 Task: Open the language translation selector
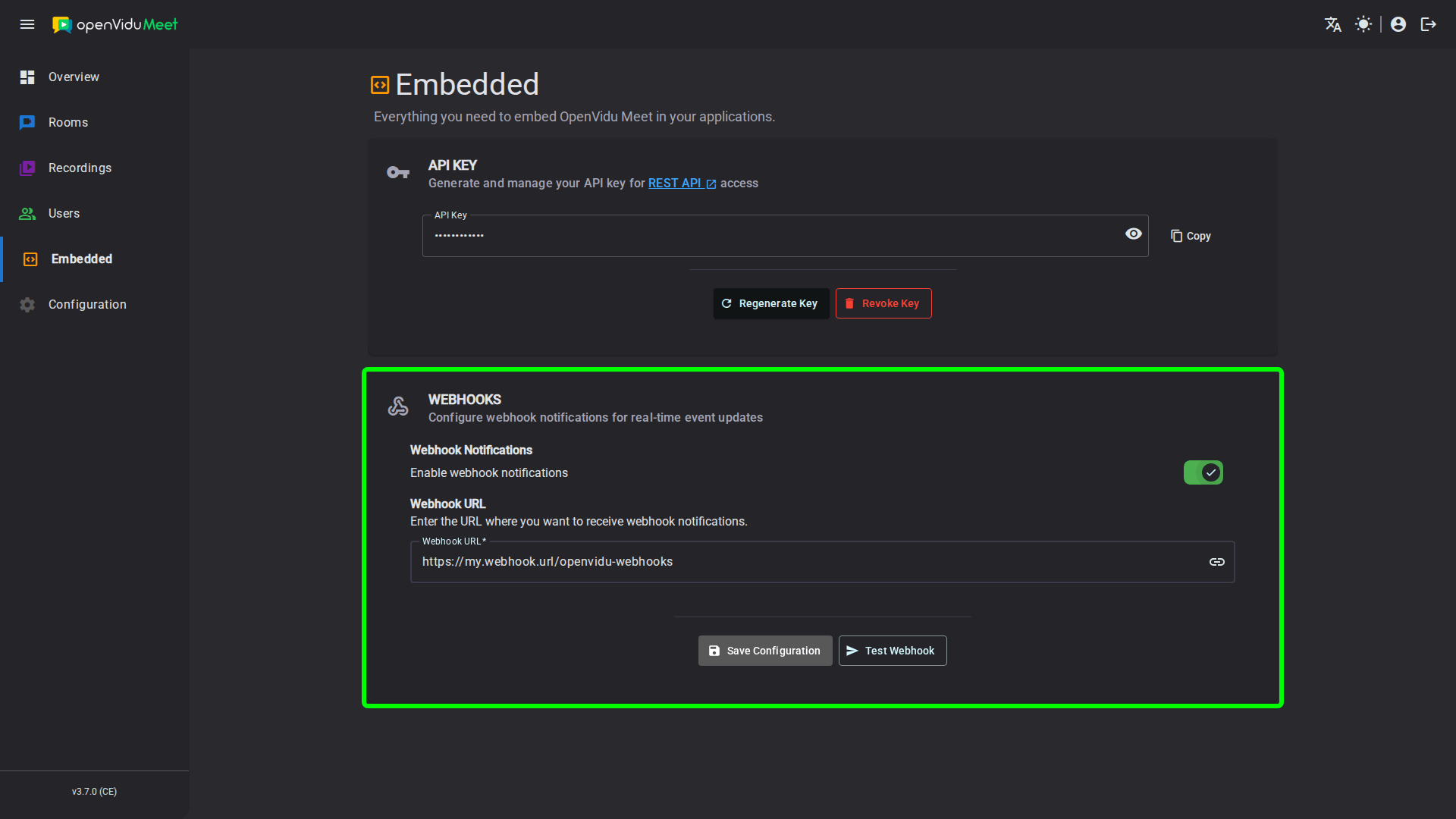point(1333,24)
